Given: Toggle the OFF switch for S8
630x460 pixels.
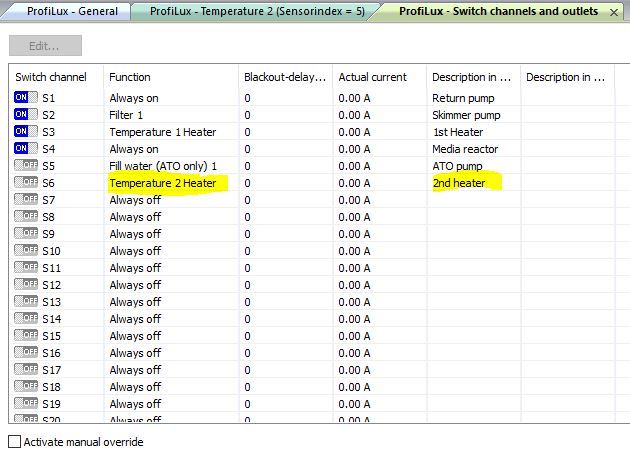Looking at the screenshot, I should (x=26, y=216).
